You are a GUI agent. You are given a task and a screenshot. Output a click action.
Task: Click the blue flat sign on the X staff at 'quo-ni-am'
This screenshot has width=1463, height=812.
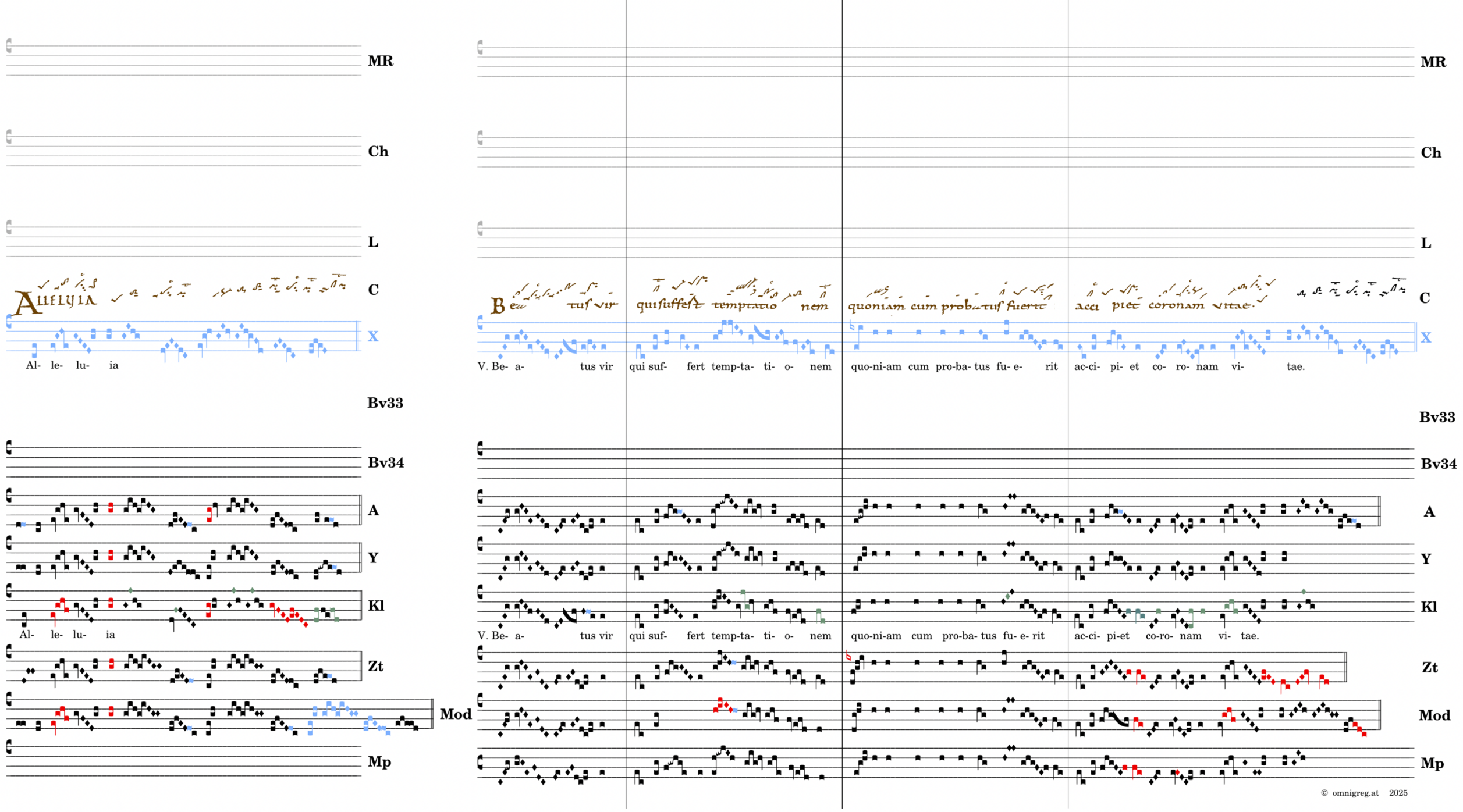point(853,327)
